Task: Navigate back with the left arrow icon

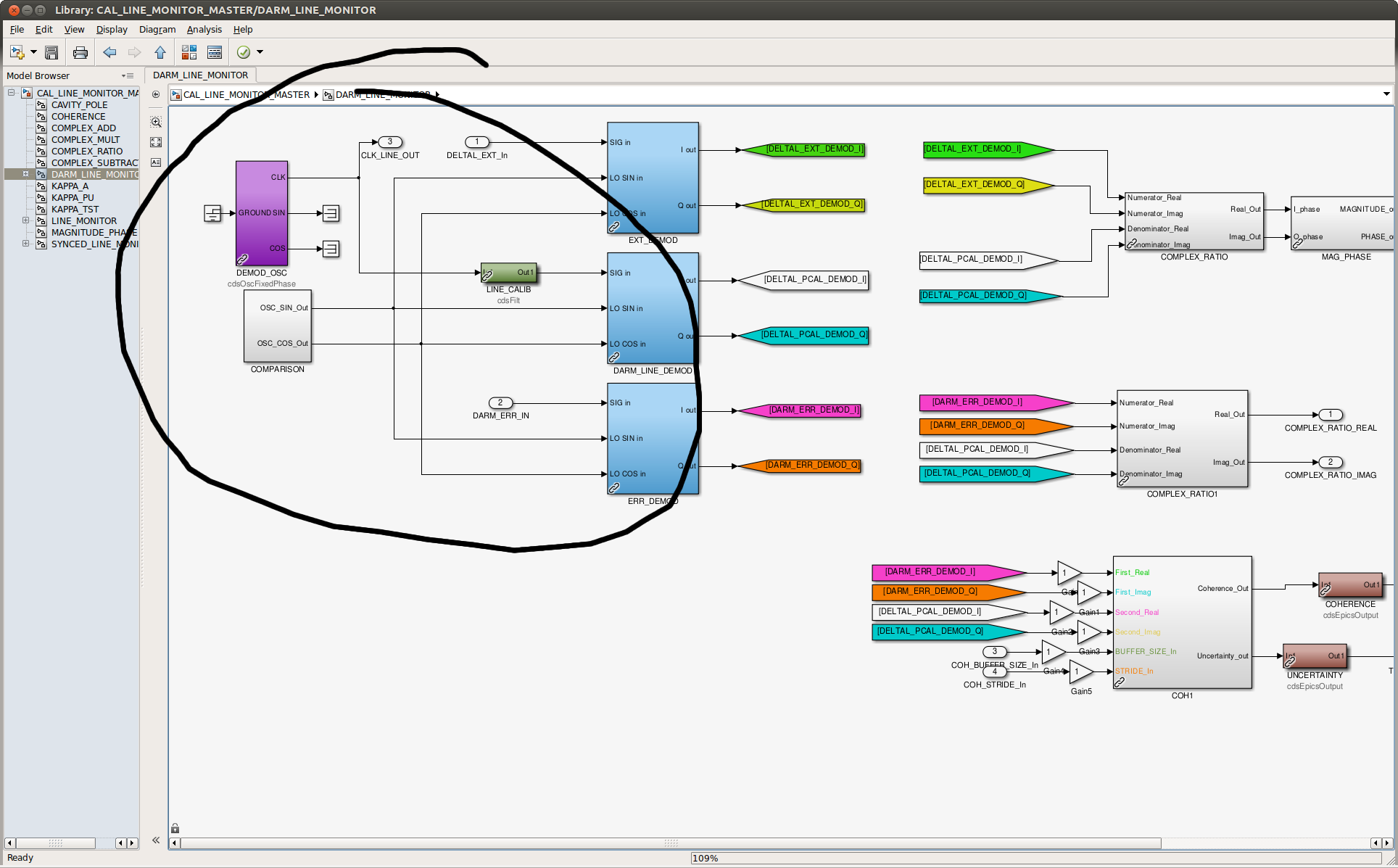Action: [109, 52]
